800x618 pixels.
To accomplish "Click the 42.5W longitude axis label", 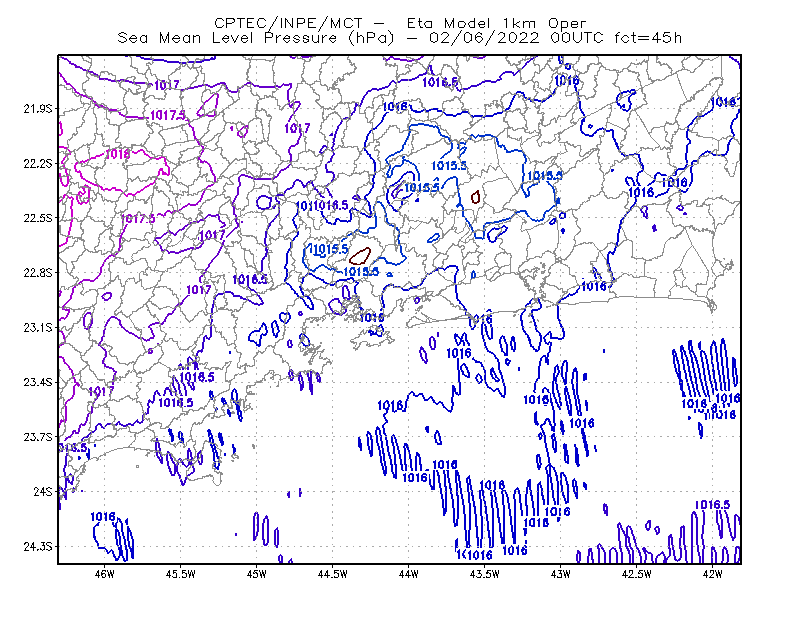I will coord(637,574).
